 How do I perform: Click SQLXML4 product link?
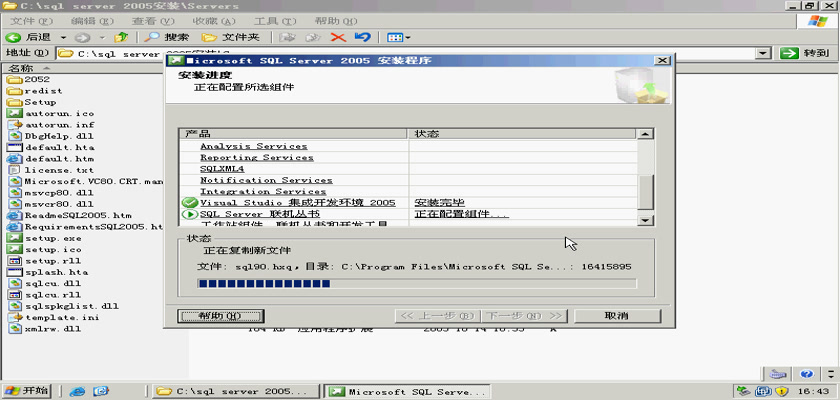[x=222, y=169]
